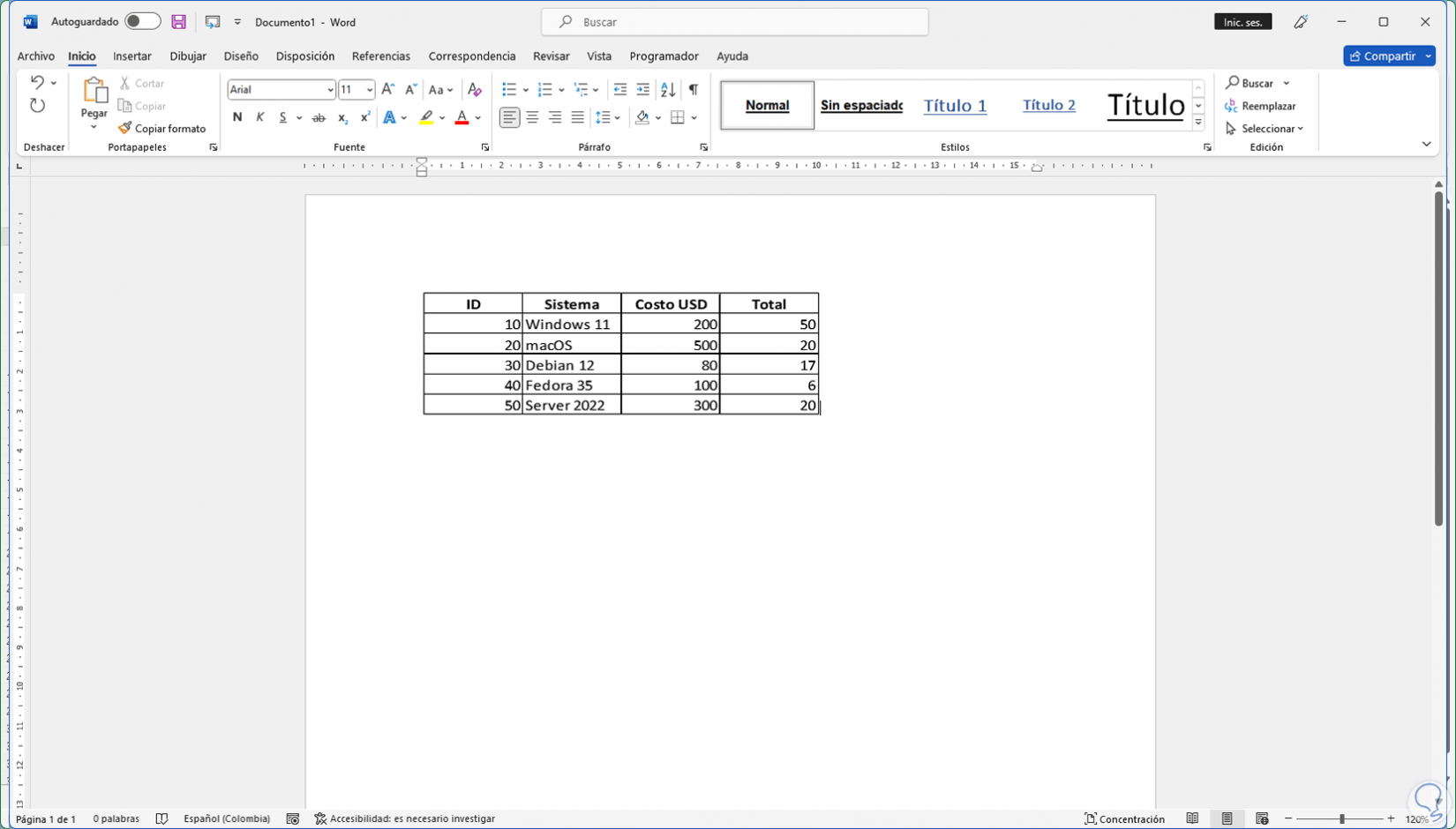Toggle the Autoguardado switch

click(142, 21)
